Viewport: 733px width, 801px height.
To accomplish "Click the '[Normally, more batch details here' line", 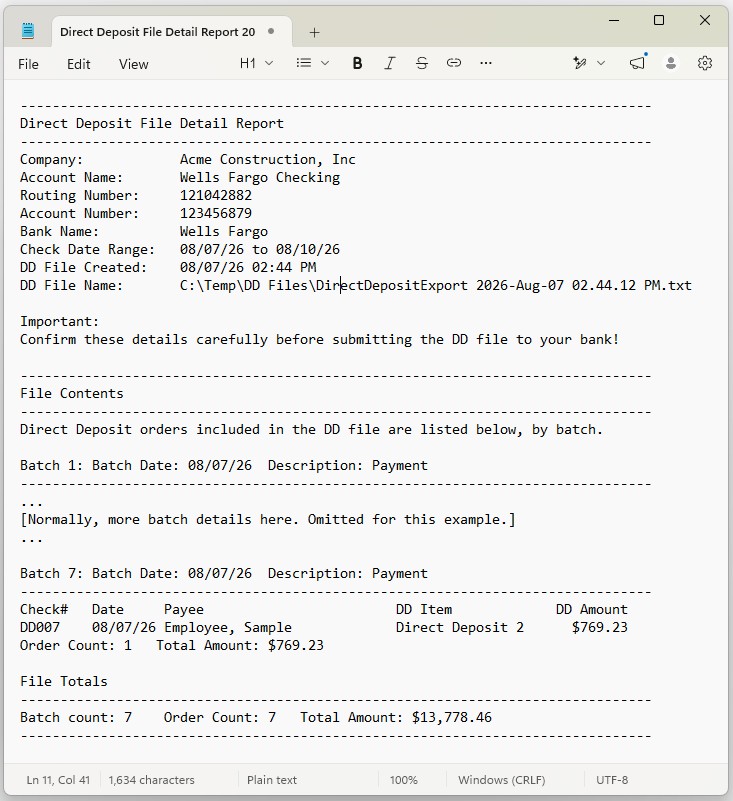I will (268, 520).
